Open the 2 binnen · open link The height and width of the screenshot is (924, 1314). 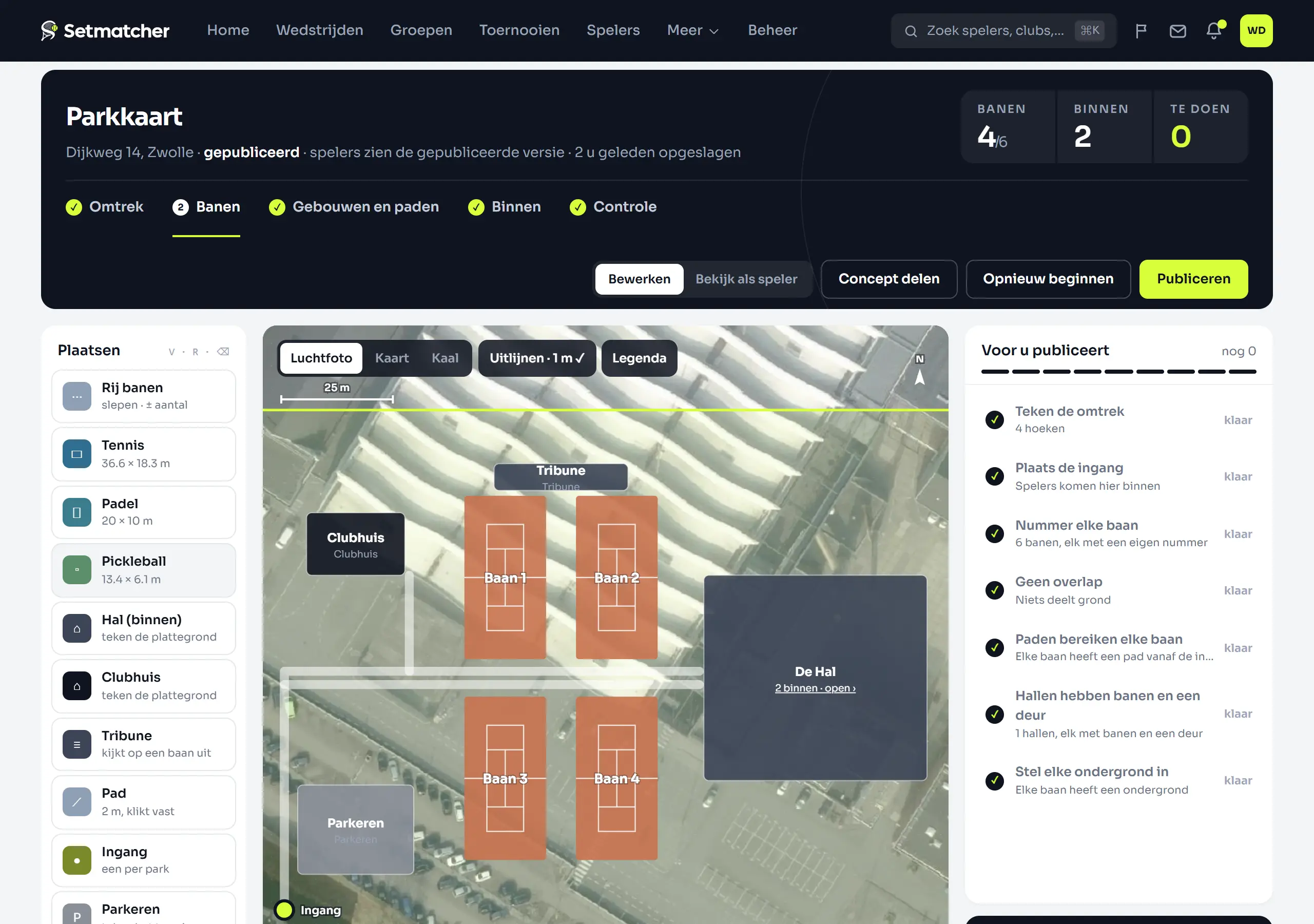815,688
